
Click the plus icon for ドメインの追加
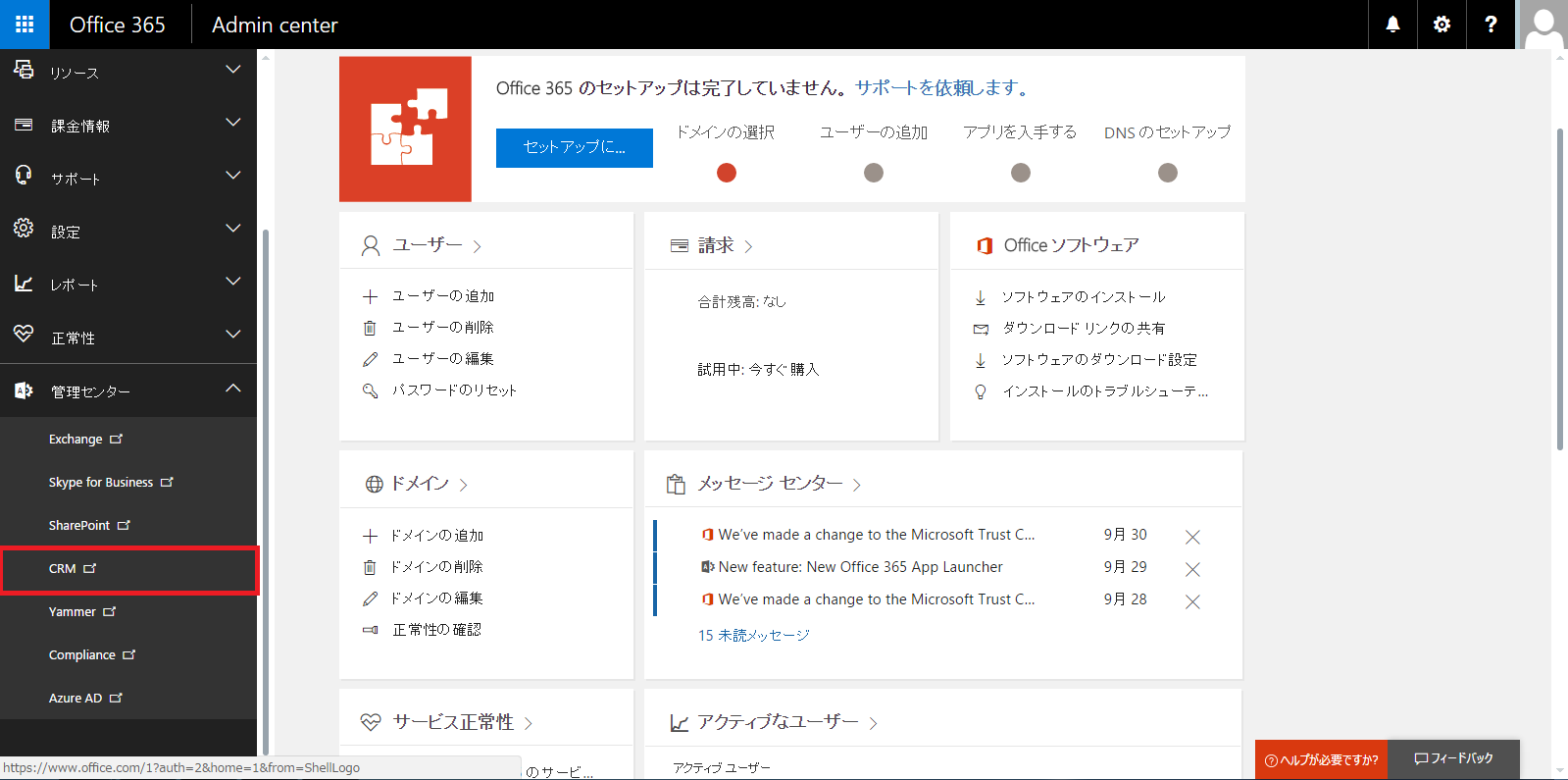tap(370, 536)
